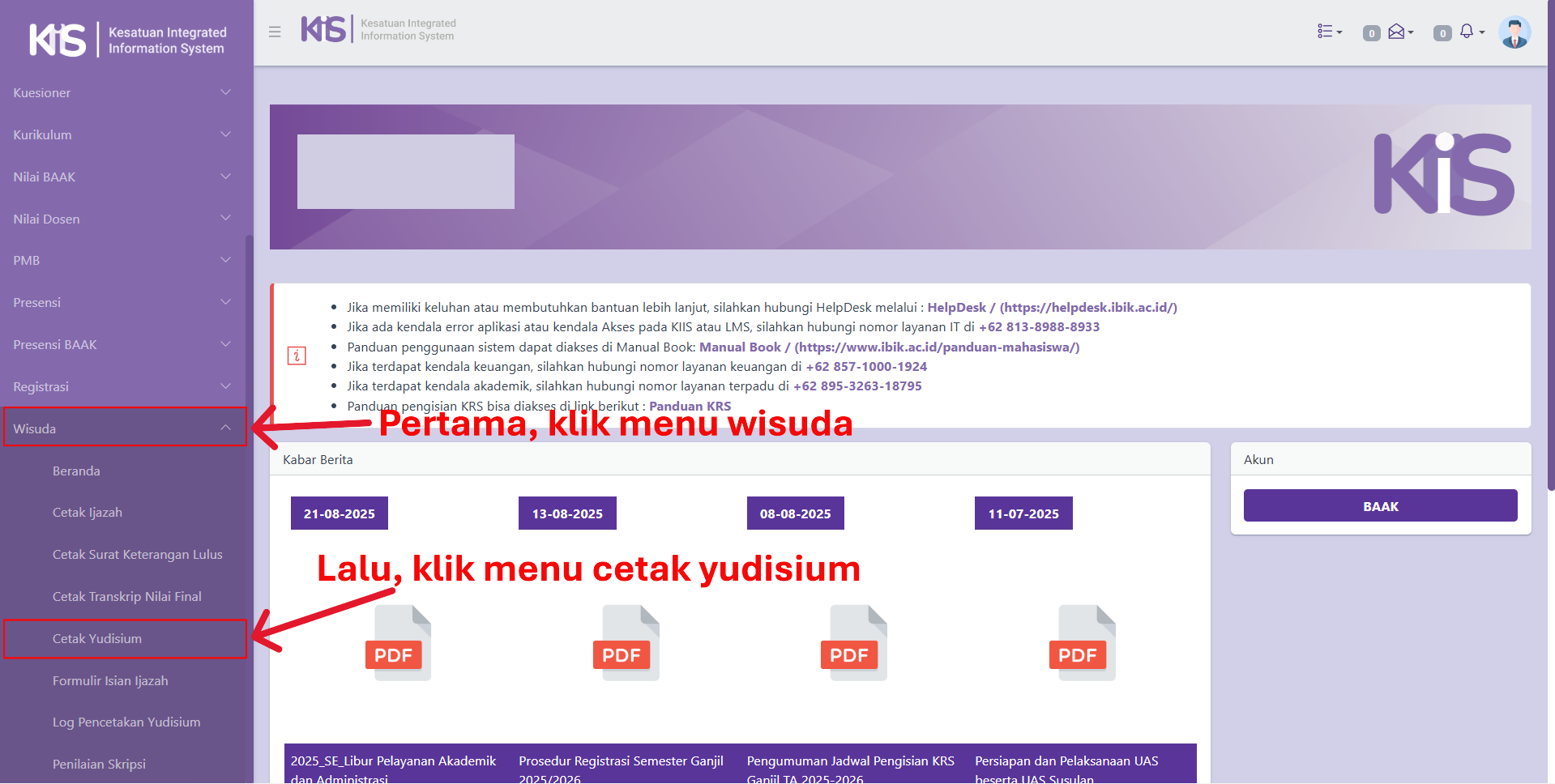Open the PDF icon under 13-08-2025
Screen dimensions: 1555x784
tap(626, 643)
